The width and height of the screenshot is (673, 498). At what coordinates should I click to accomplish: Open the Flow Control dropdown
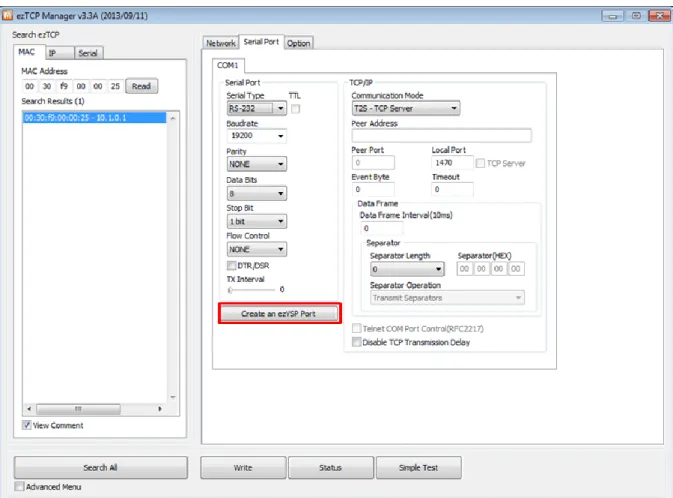tap(257, 249)
